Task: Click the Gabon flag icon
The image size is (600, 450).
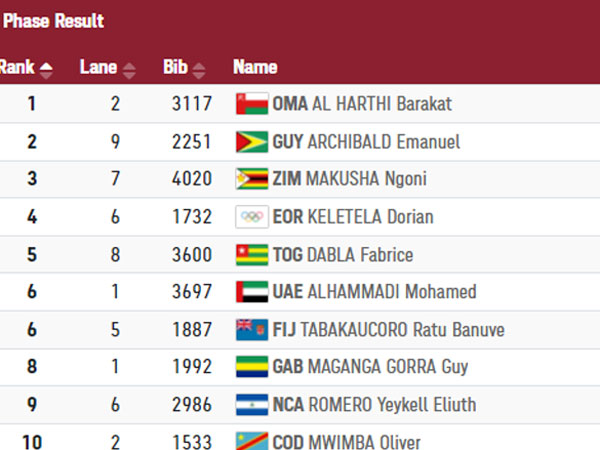Action: coord(251,367)
